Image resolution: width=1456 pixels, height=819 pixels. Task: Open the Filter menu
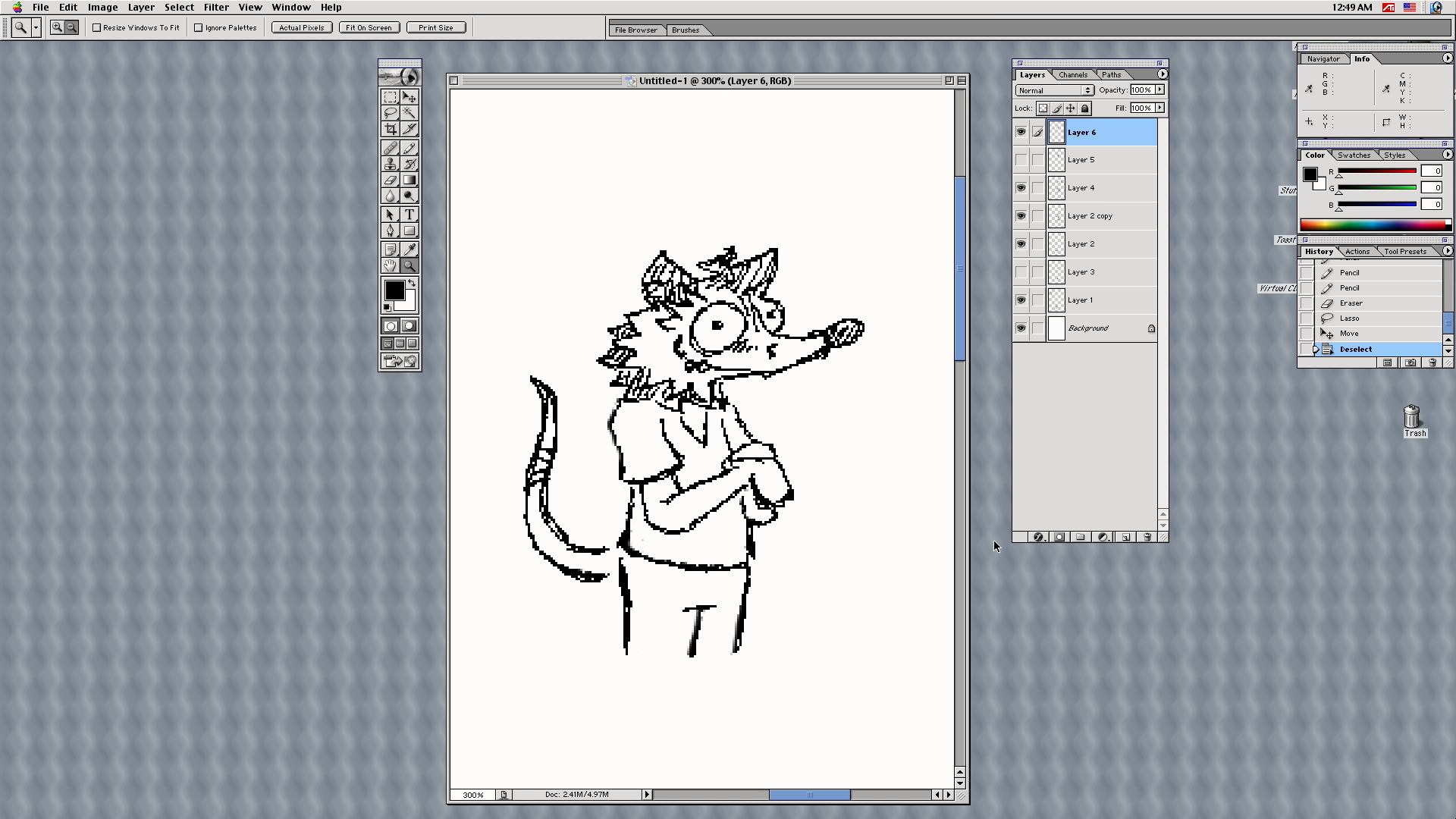pyautogui.click(x=216, y=7)
